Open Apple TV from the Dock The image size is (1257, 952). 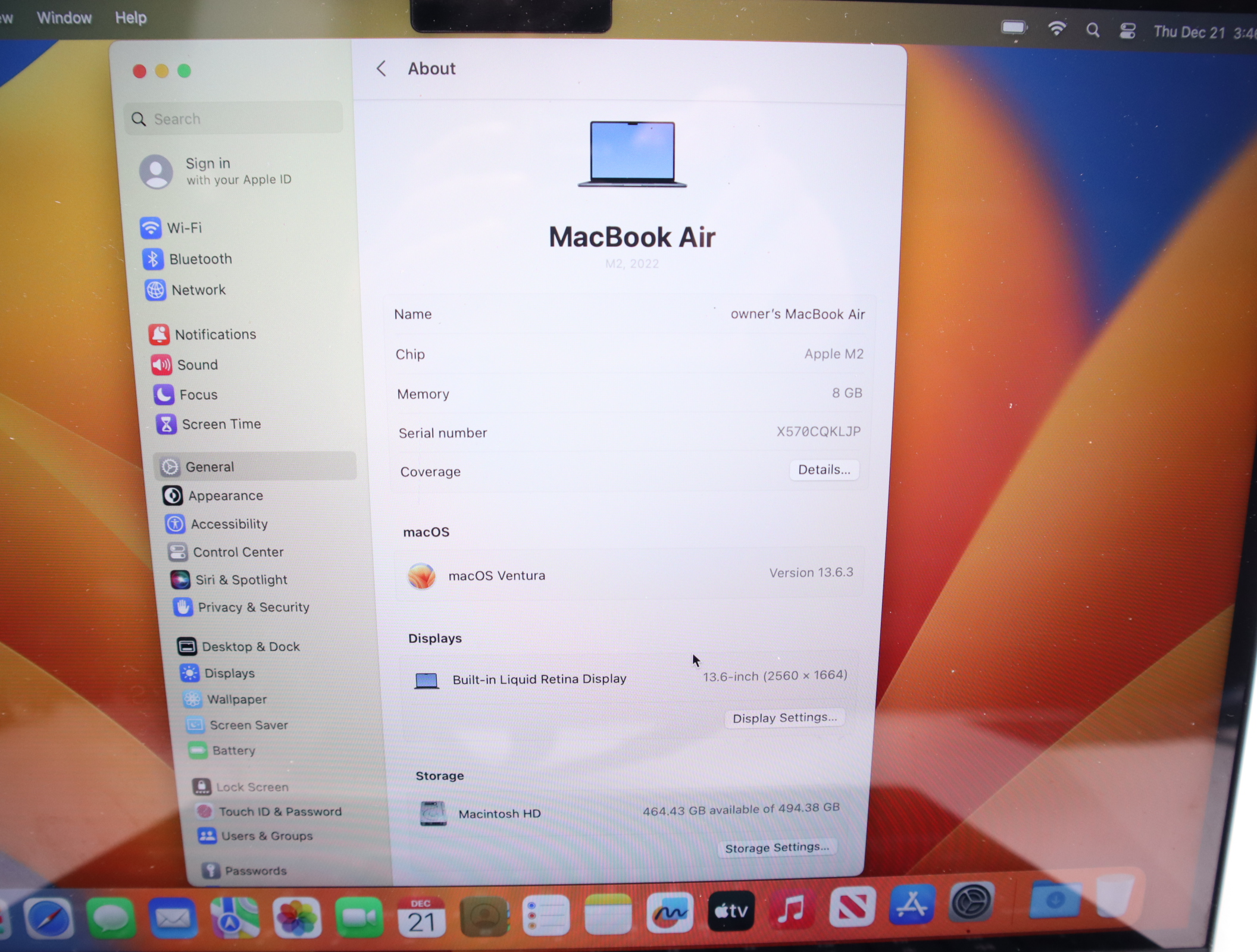pos(731,911)
